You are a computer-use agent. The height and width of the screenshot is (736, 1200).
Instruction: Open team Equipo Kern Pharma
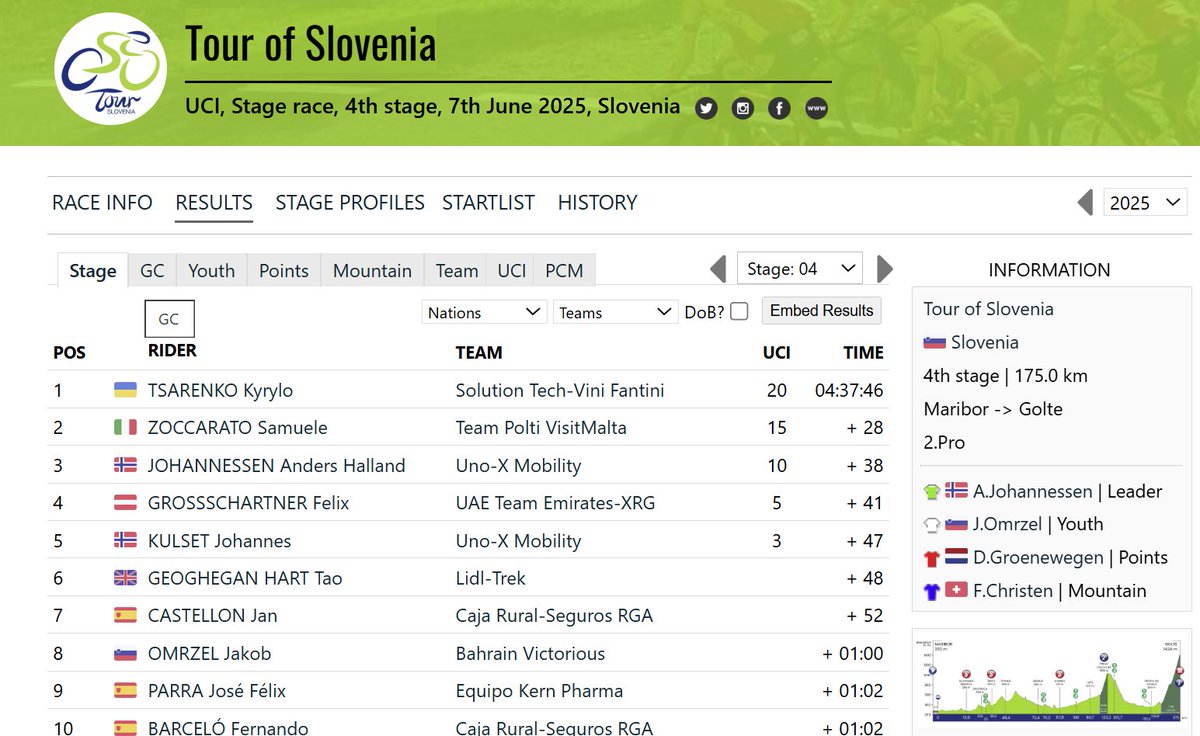pos(539,691)
